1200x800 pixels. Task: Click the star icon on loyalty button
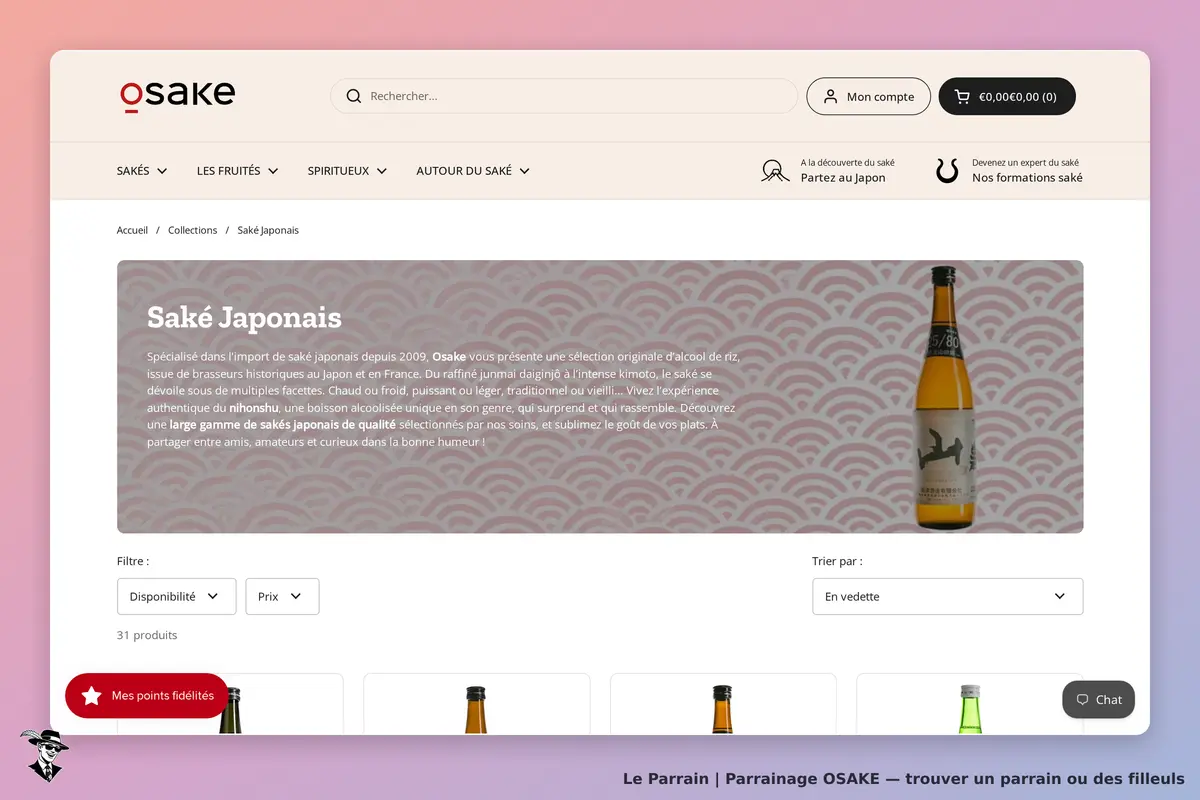[x=91, y=695]
